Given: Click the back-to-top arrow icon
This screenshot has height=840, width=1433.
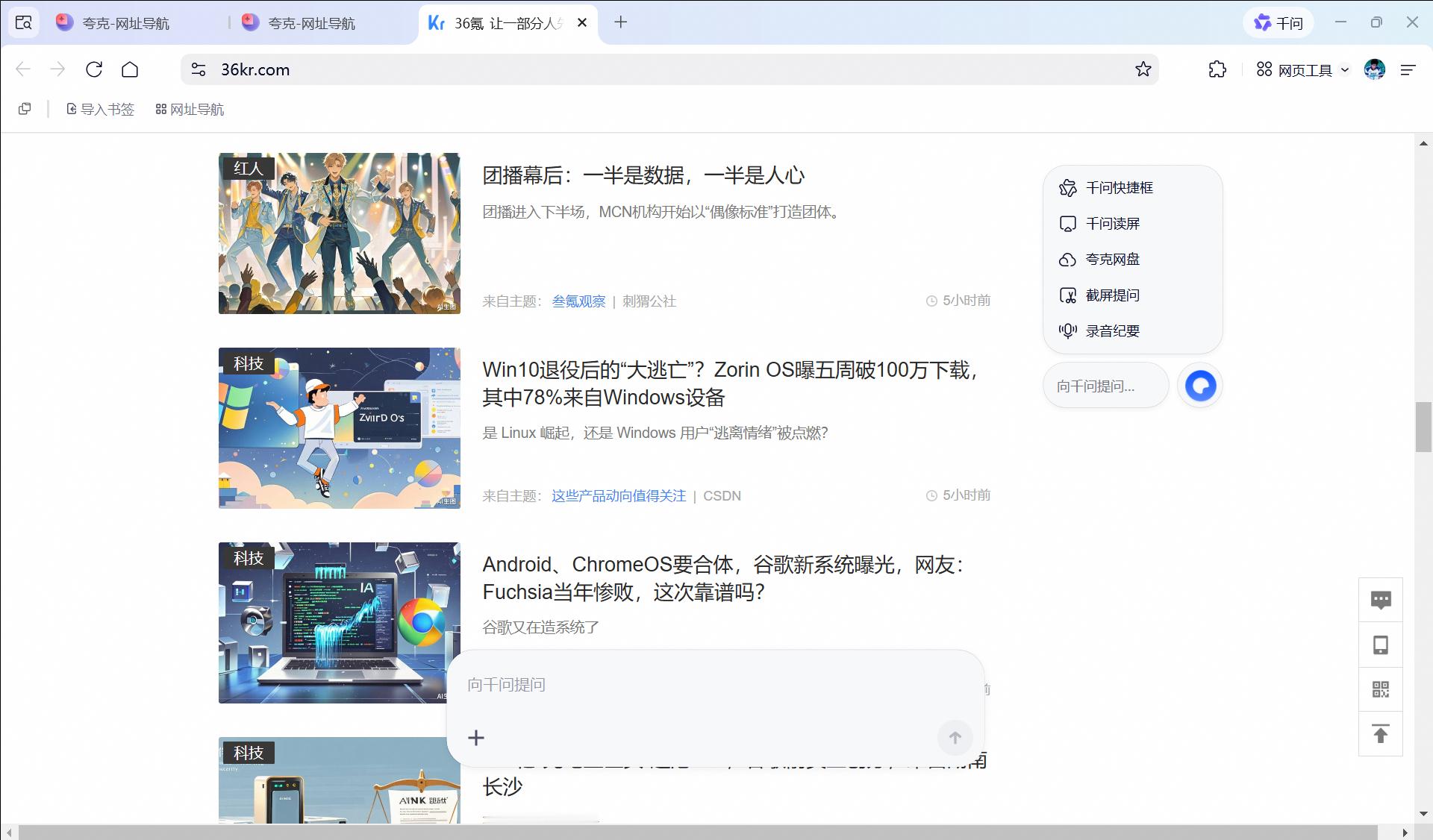Looking at the screenshot, I should coord(1380,734).
